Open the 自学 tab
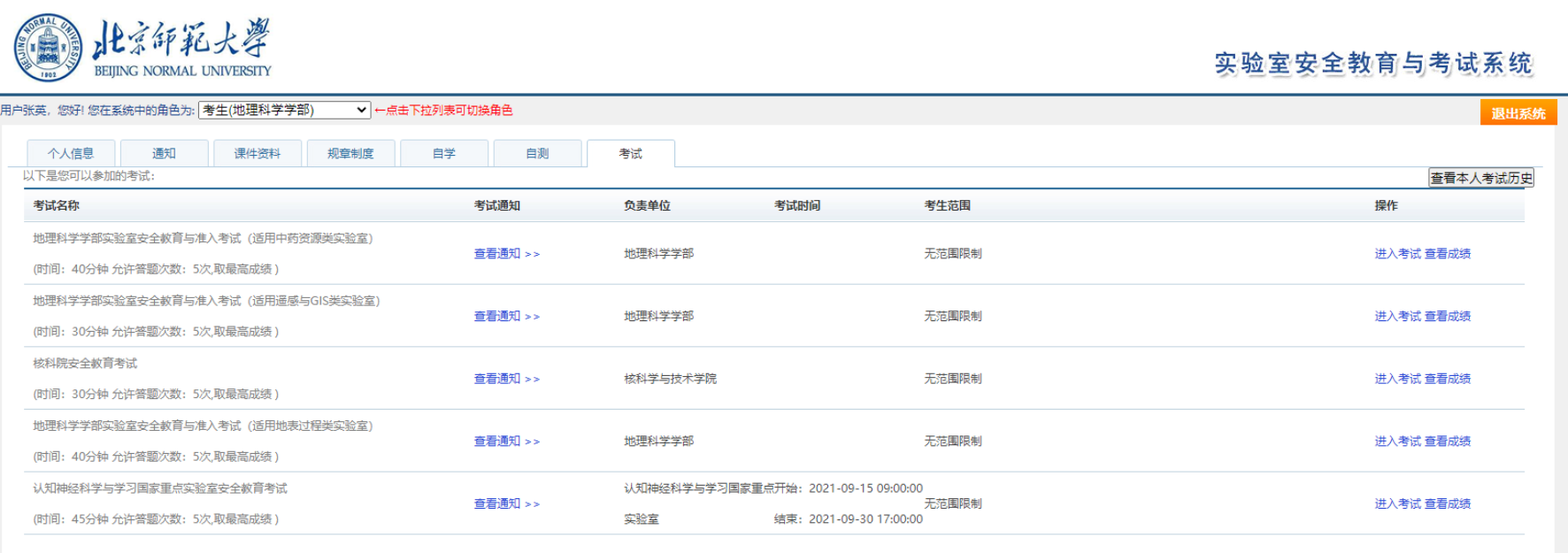Screen dimensions: 1568x553 [x=444, y=153]
